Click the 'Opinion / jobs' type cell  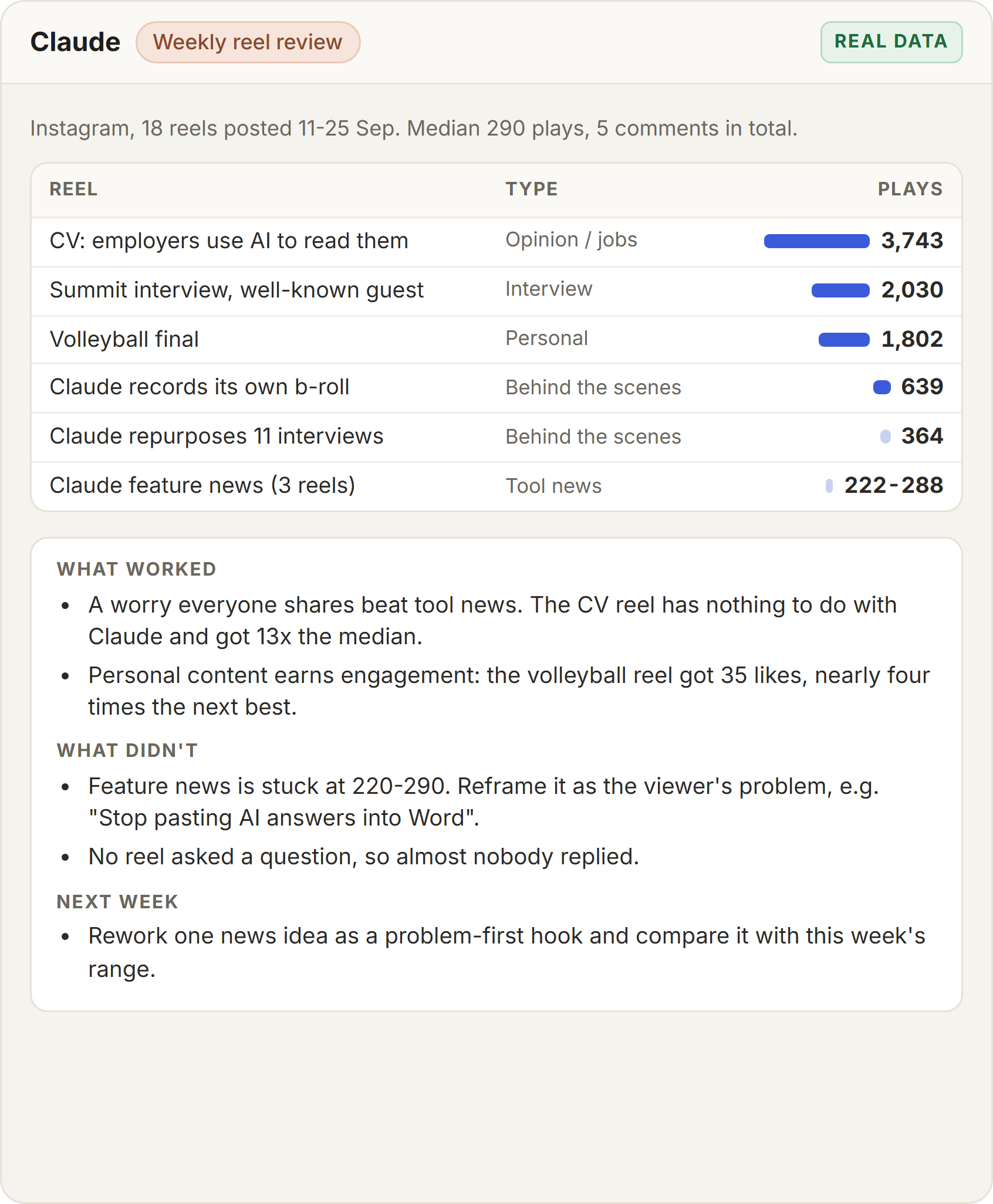[x=572, y=239]
